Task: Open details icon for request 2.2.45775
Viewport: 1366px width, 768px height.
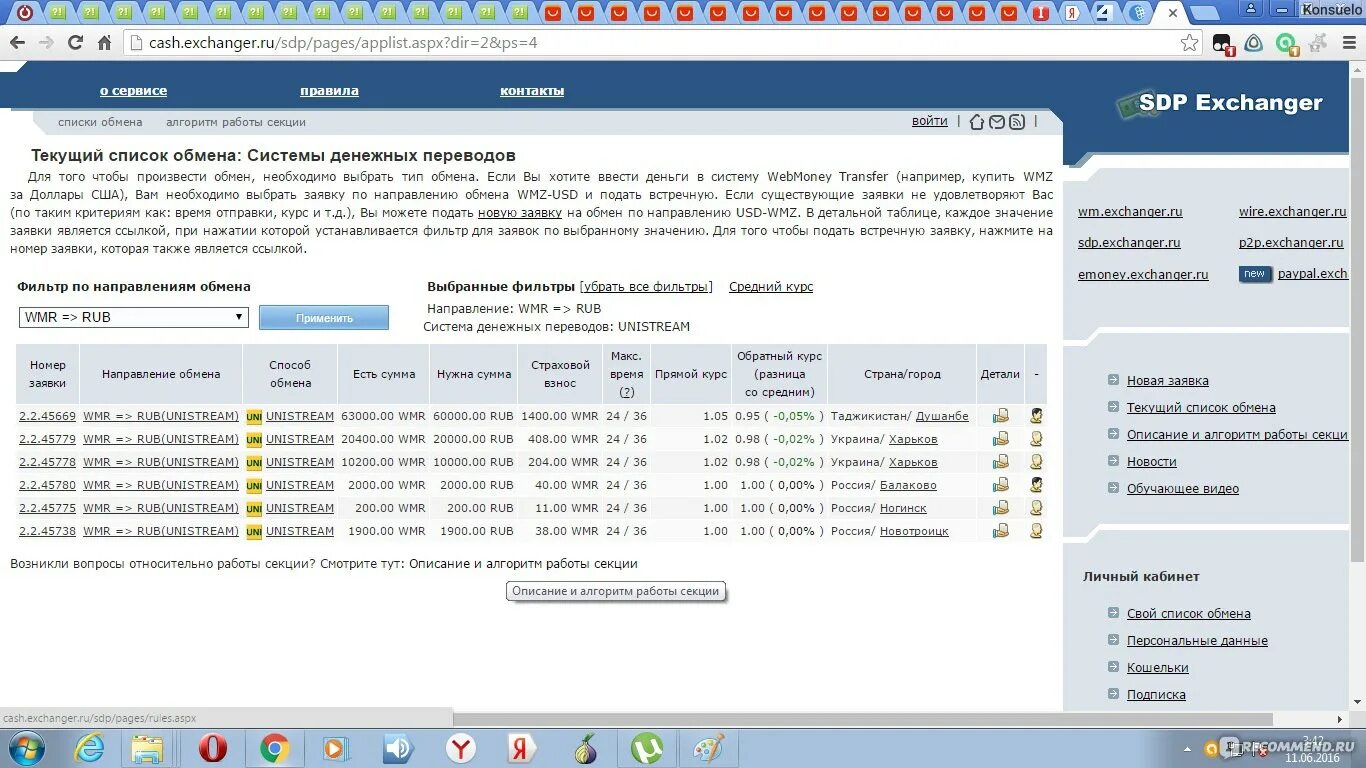Action: click(1000, 508)
